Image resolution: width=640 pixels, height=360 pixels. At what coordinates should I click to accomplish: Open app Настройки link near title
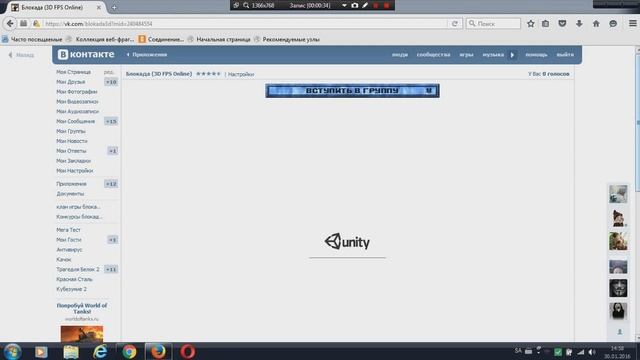[241, 74]
